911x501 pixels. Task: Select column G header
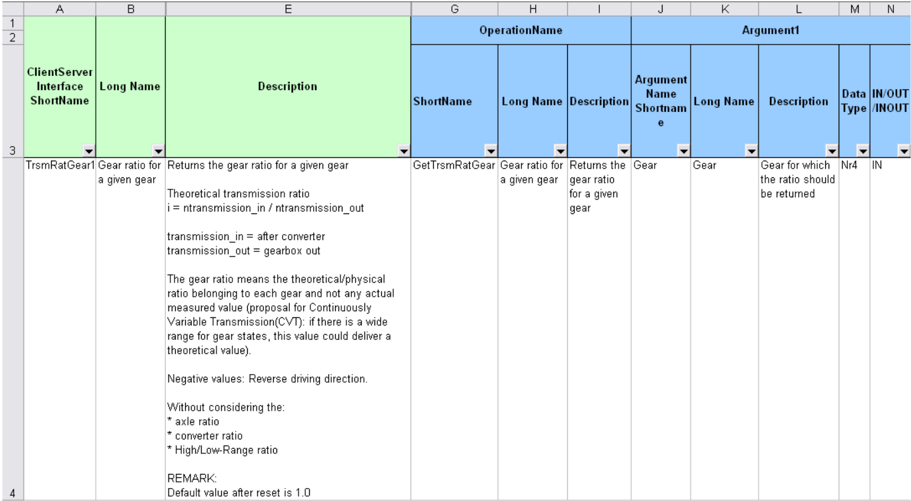454,9
